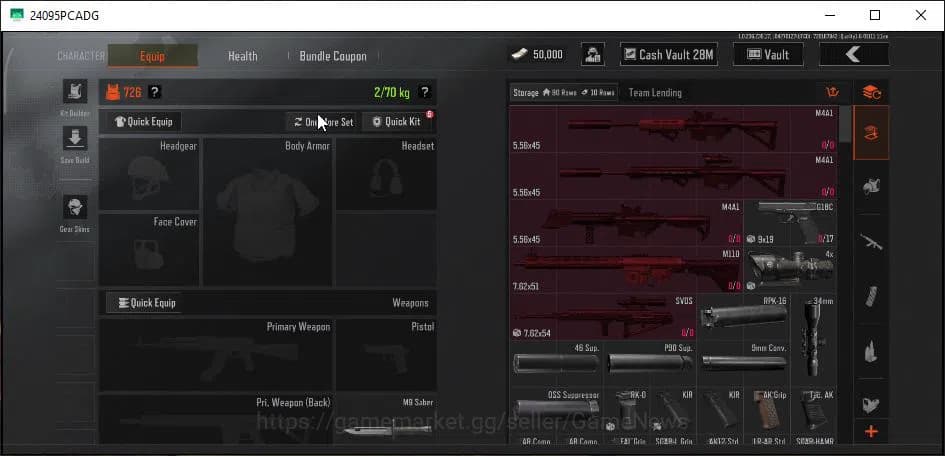Select the M110 rifle in storage
Screen dimensions: 945x456
[x=626, y=270]
